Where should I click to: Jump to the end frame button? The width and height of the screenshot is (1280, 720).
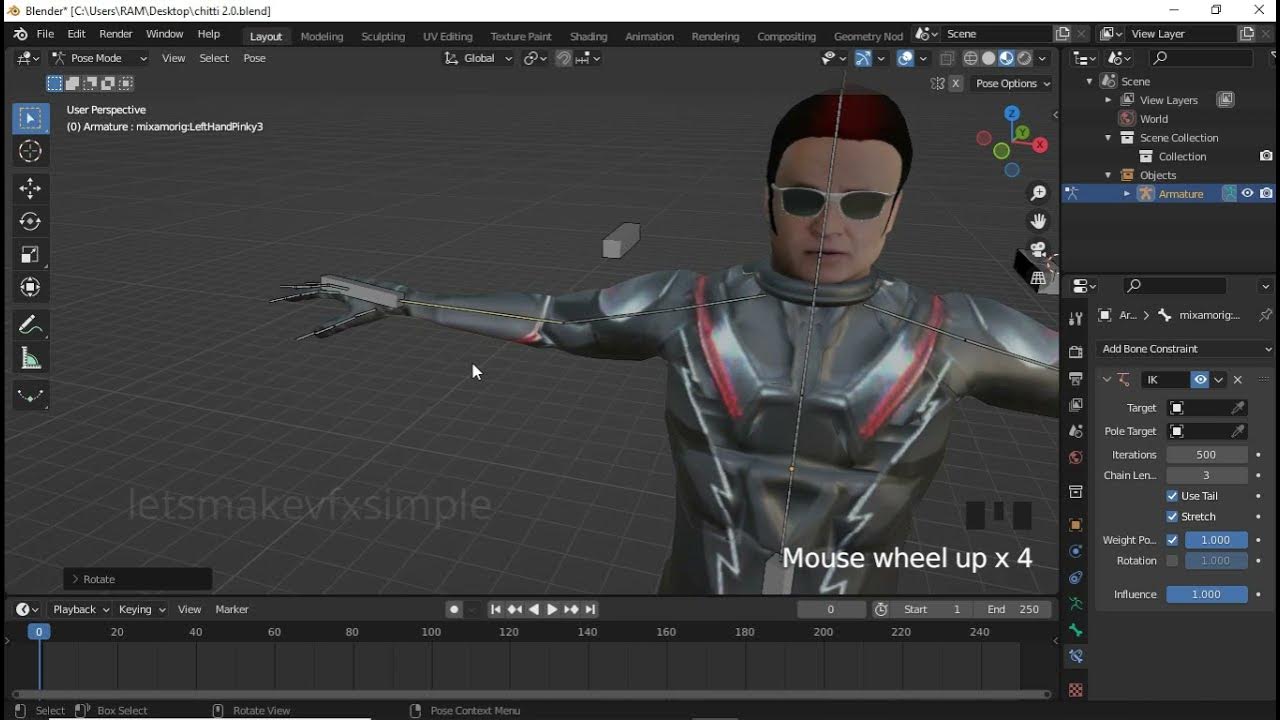591,609
